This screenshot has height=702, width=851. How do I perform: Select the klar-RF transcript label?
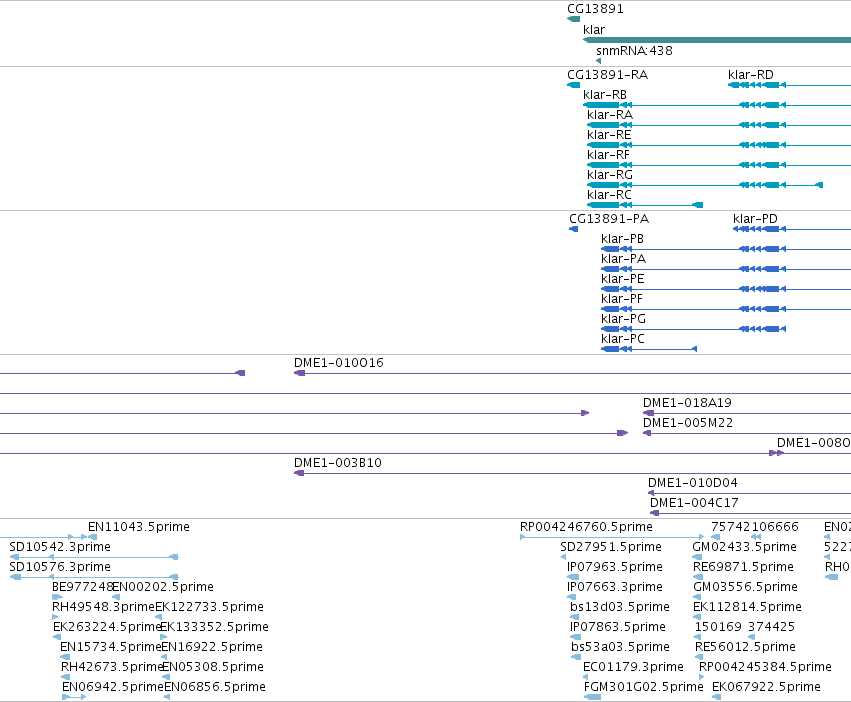(x=608, y=155)
